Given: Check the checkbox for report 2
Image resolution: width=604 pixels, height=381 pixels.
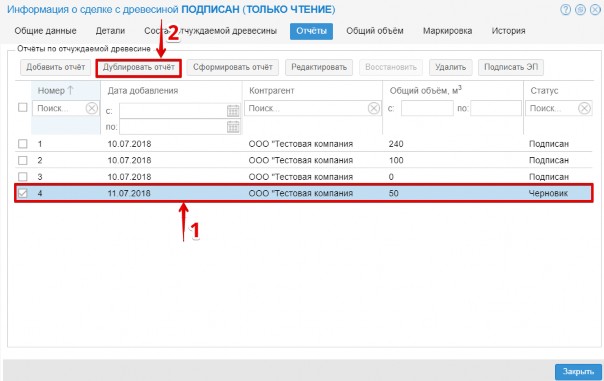Looking at the screenshot, I should (23, 160).
